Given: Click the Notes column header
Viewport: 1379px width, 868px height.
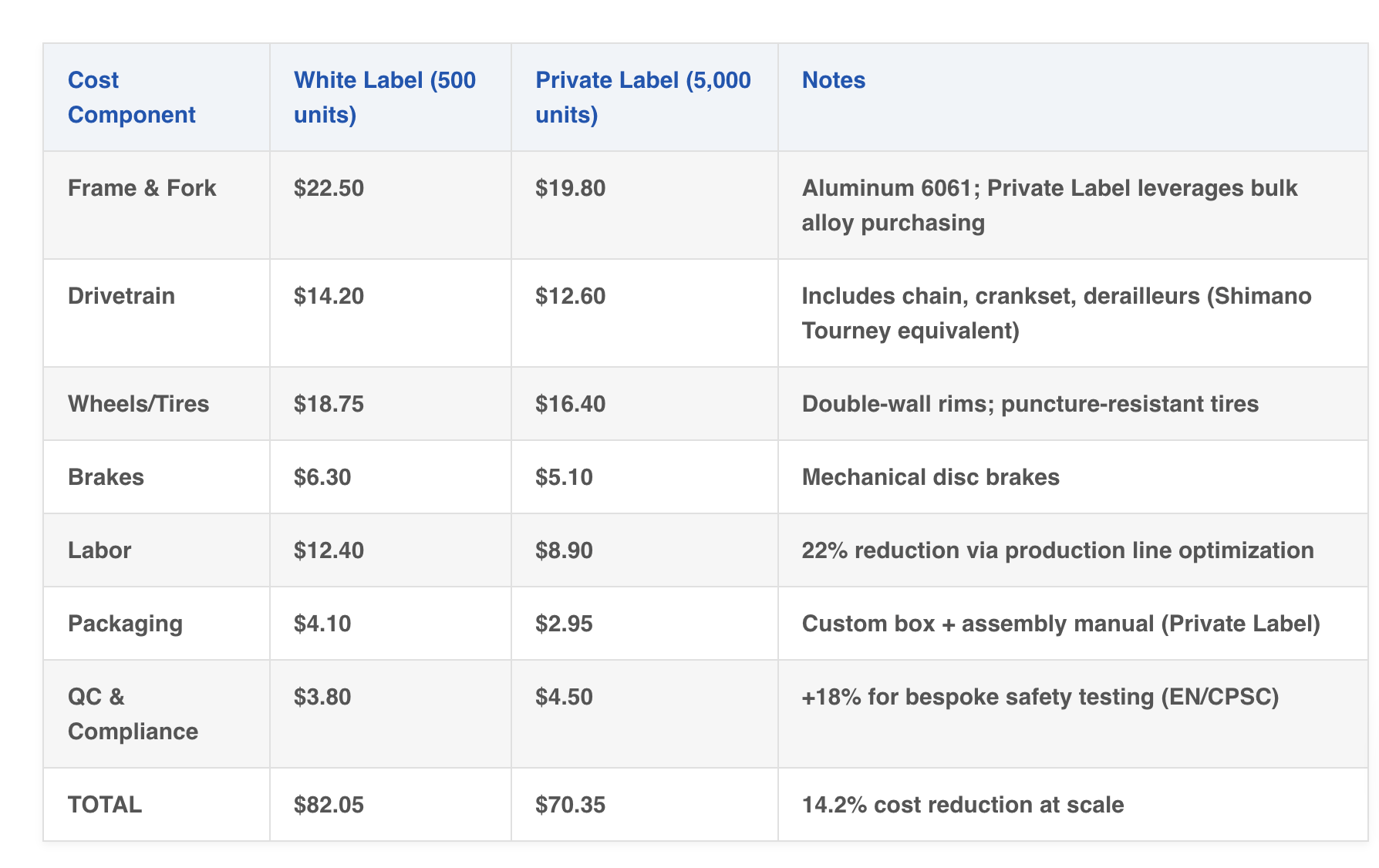Looking at the screenshot, I should coord(833,80).
